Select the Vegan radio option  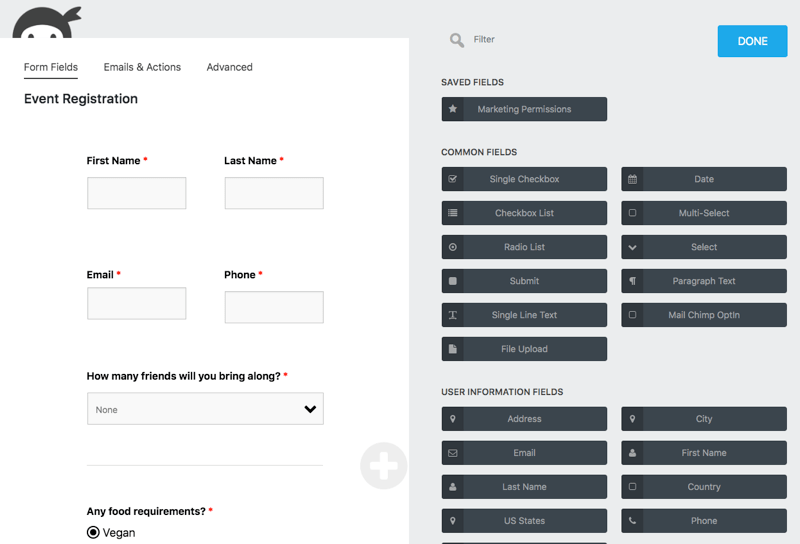pos(93,532)
